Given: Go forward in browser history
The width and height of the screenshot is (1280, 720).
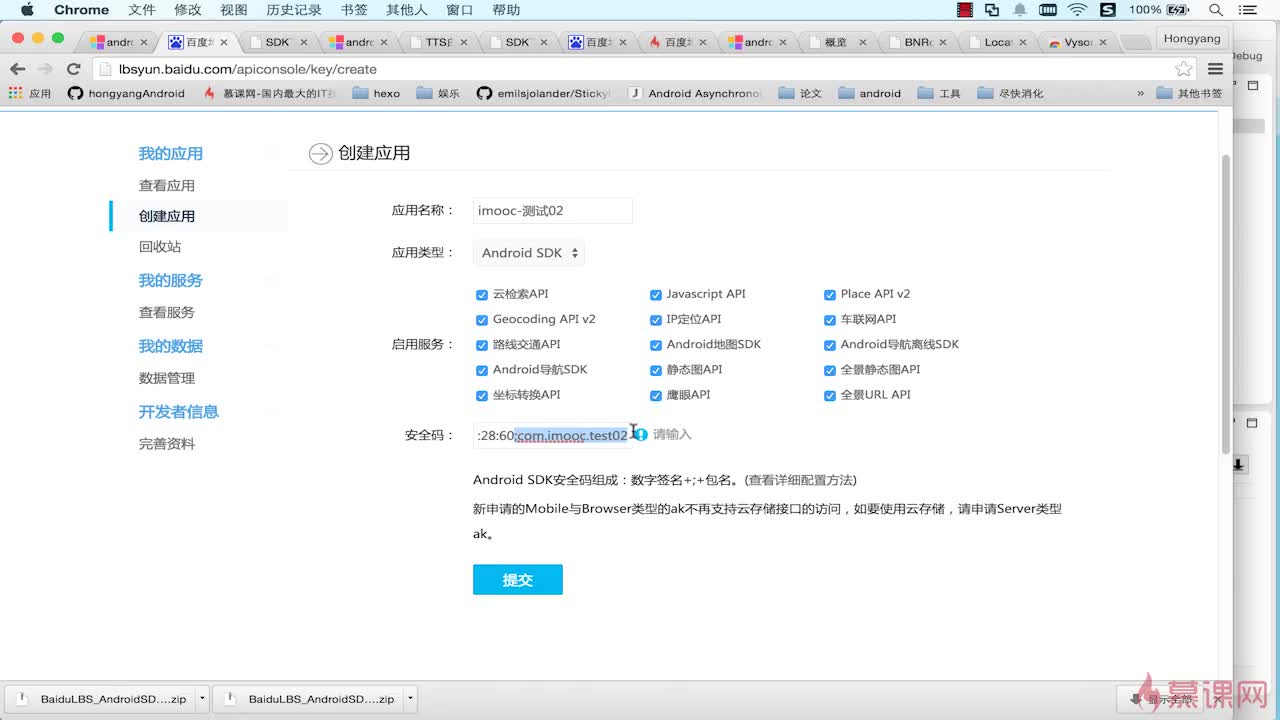Looking at the screenshot, I should (x=45, y=69).
